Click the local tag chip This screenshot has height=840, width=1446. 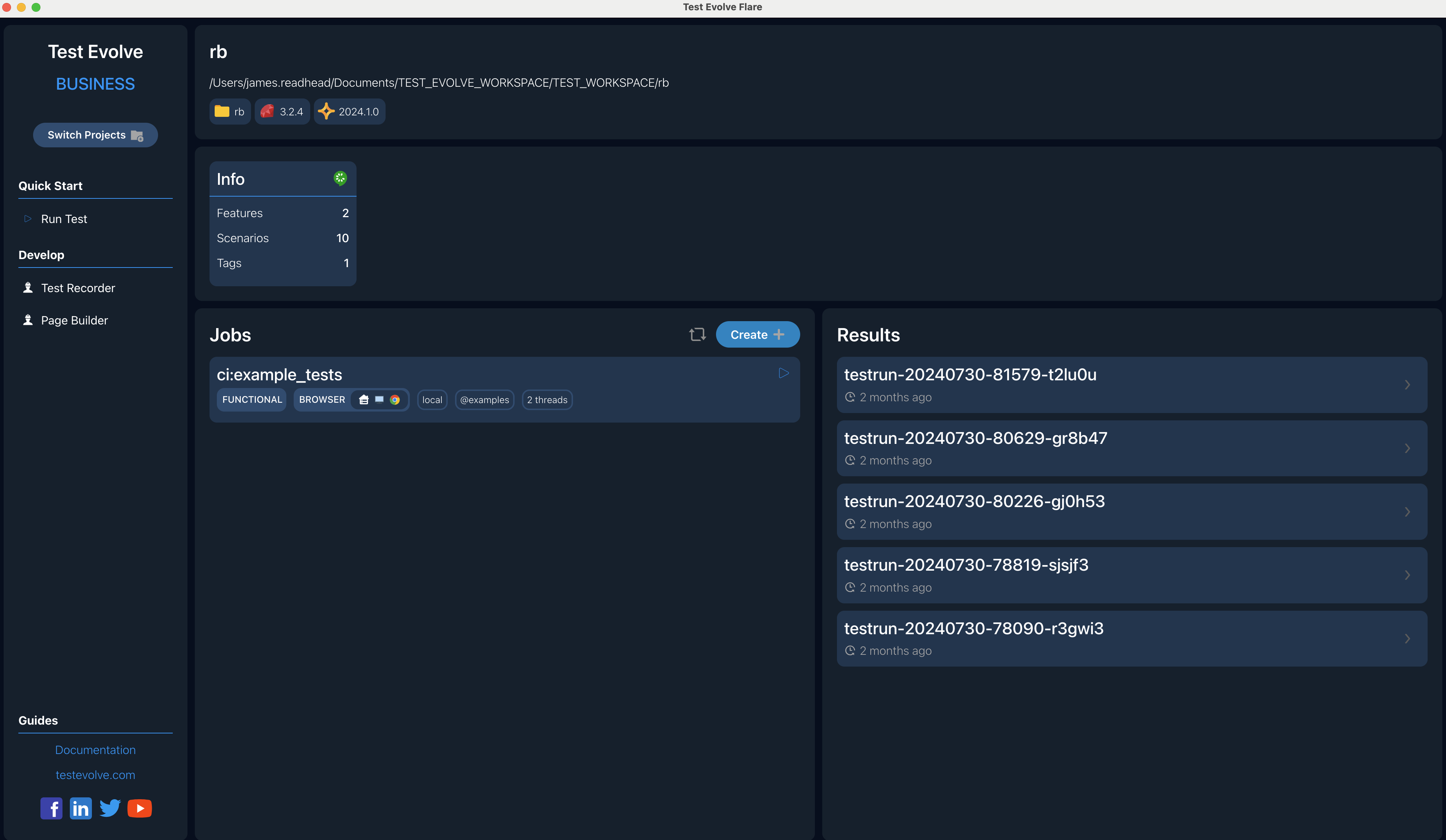432,400
